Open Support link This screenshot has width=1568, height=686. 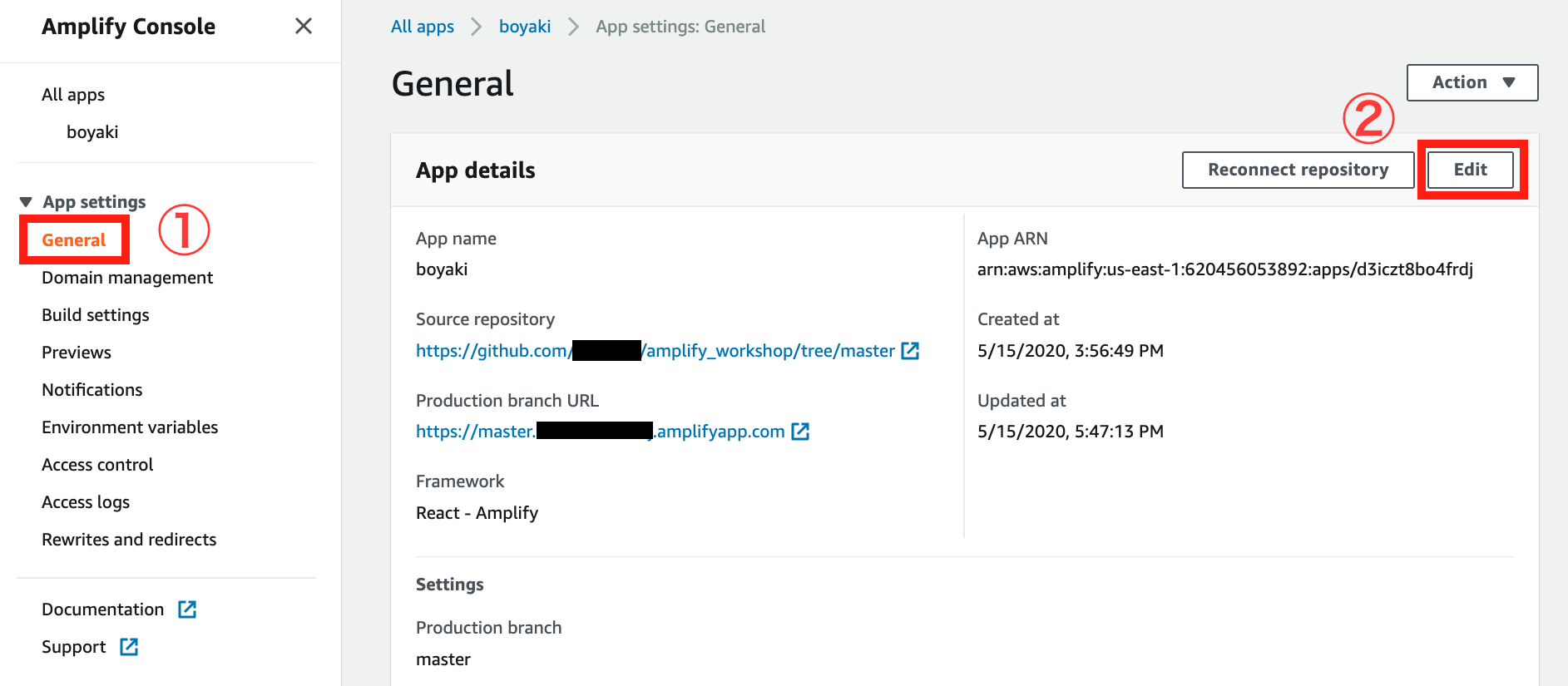[x=74, y=647]
